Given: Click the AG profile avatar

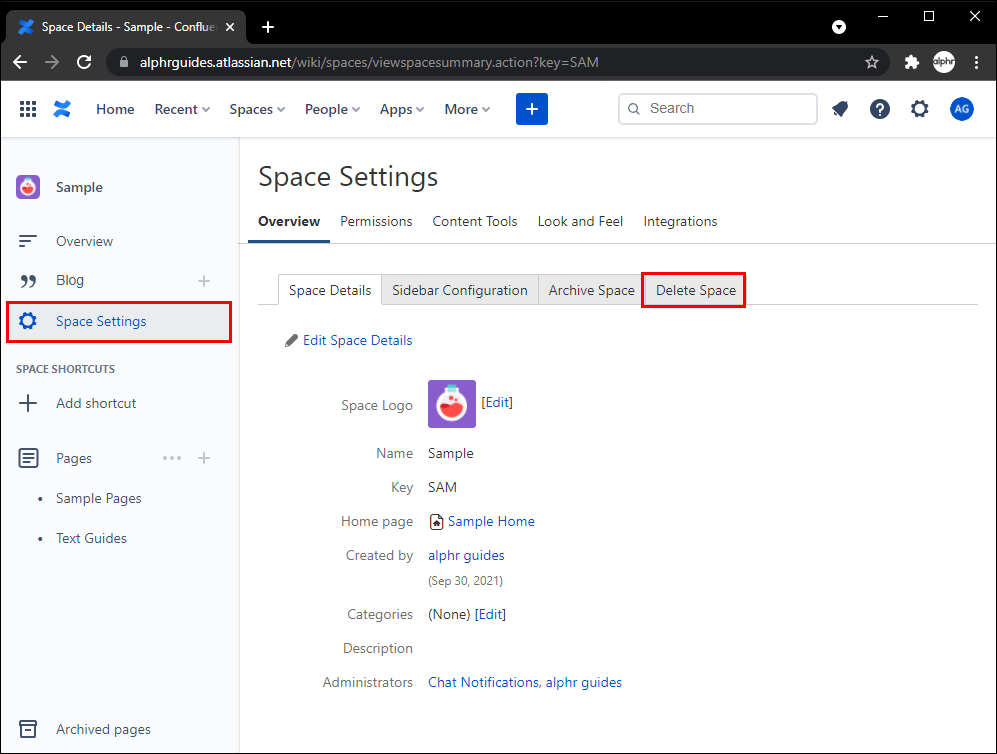Looking at the screenshot, I should click(x=961, y=109).
